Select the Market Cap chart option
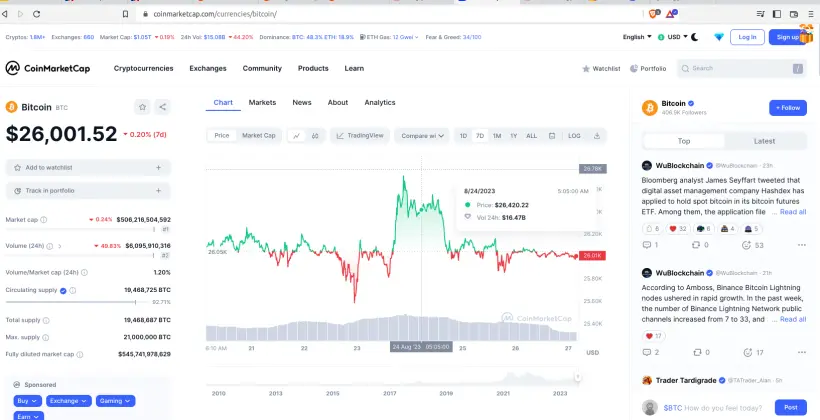This screenshot has height=420, width=820. coord(258,135)
